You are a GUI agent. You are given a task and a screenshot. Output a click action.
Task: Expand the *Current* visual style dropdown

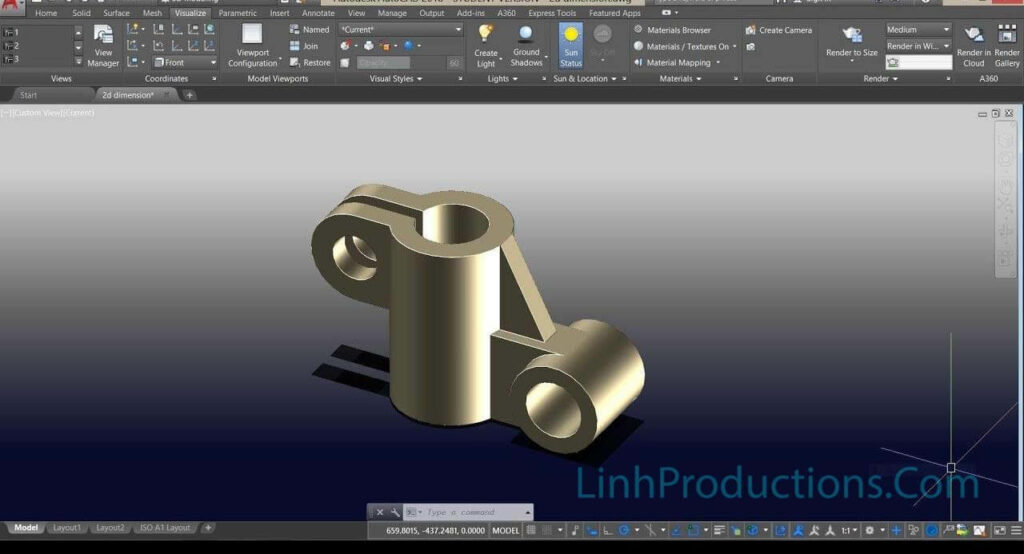click(400, 29)
